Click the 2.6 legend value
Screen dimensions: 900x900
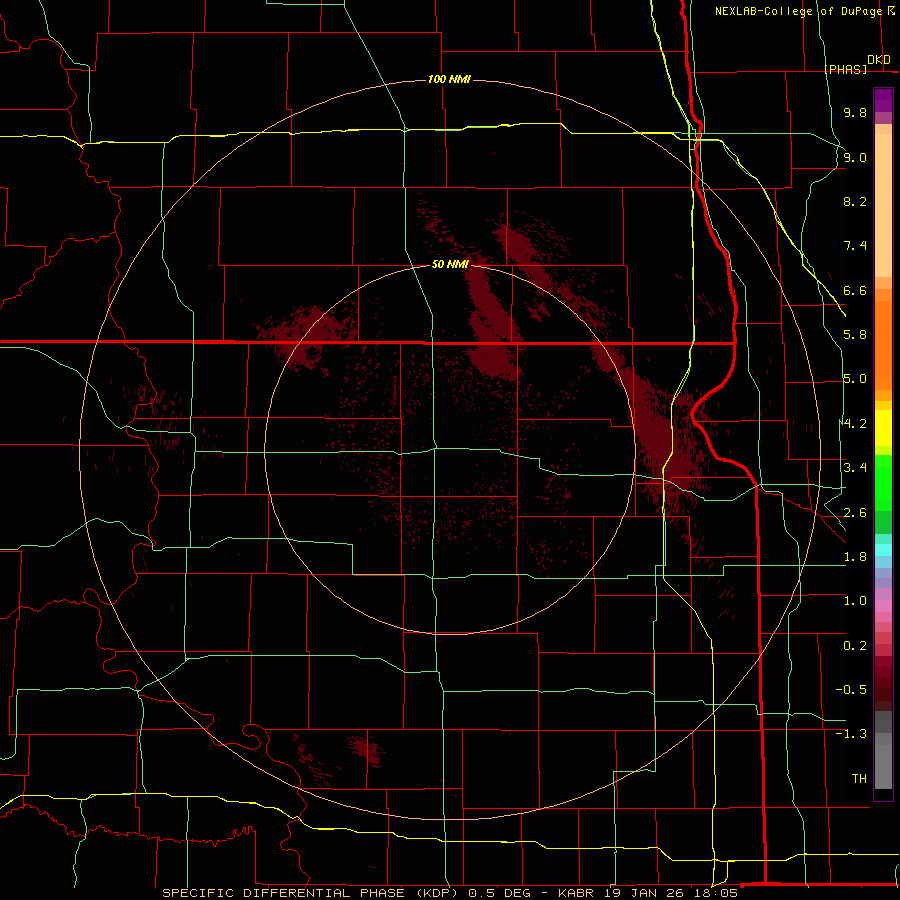[855, 513]
